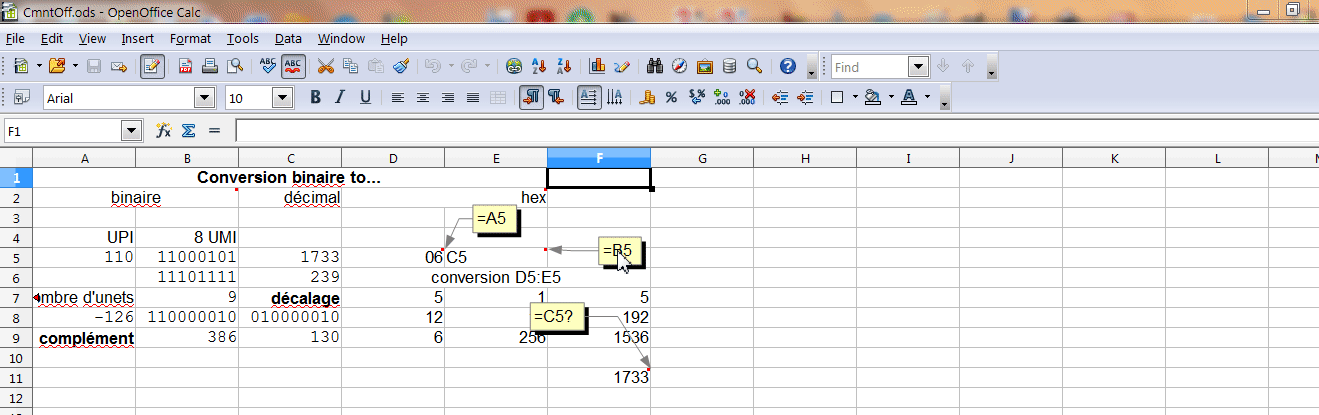The height and width of the screenshot is (415, 1319).
Task: Open the Font Size dropdown
Action: tap(282, 97)
